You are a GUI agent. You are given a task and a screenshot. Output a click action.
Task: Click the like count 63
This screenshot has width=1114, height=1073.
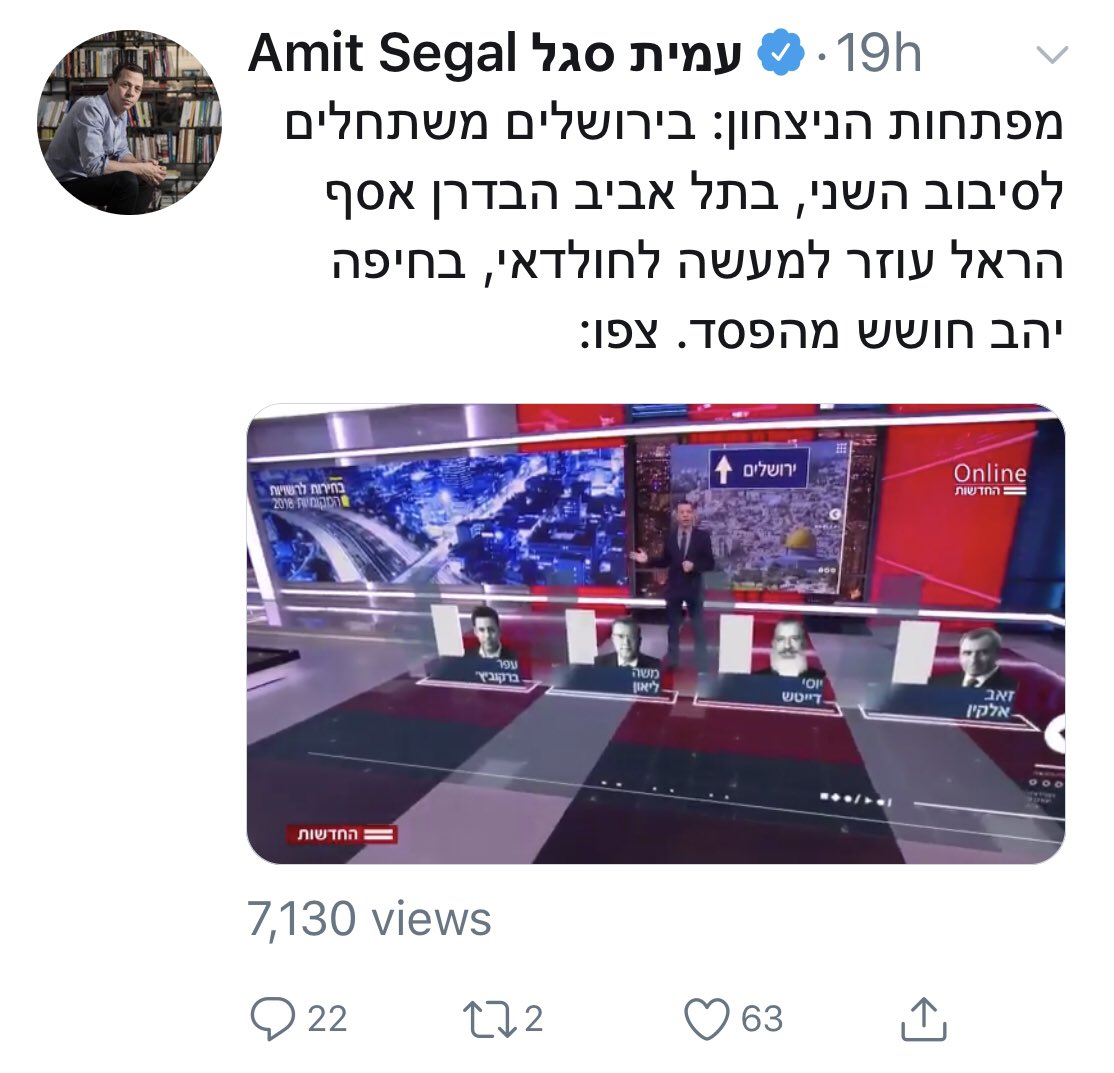point(762,1019)
